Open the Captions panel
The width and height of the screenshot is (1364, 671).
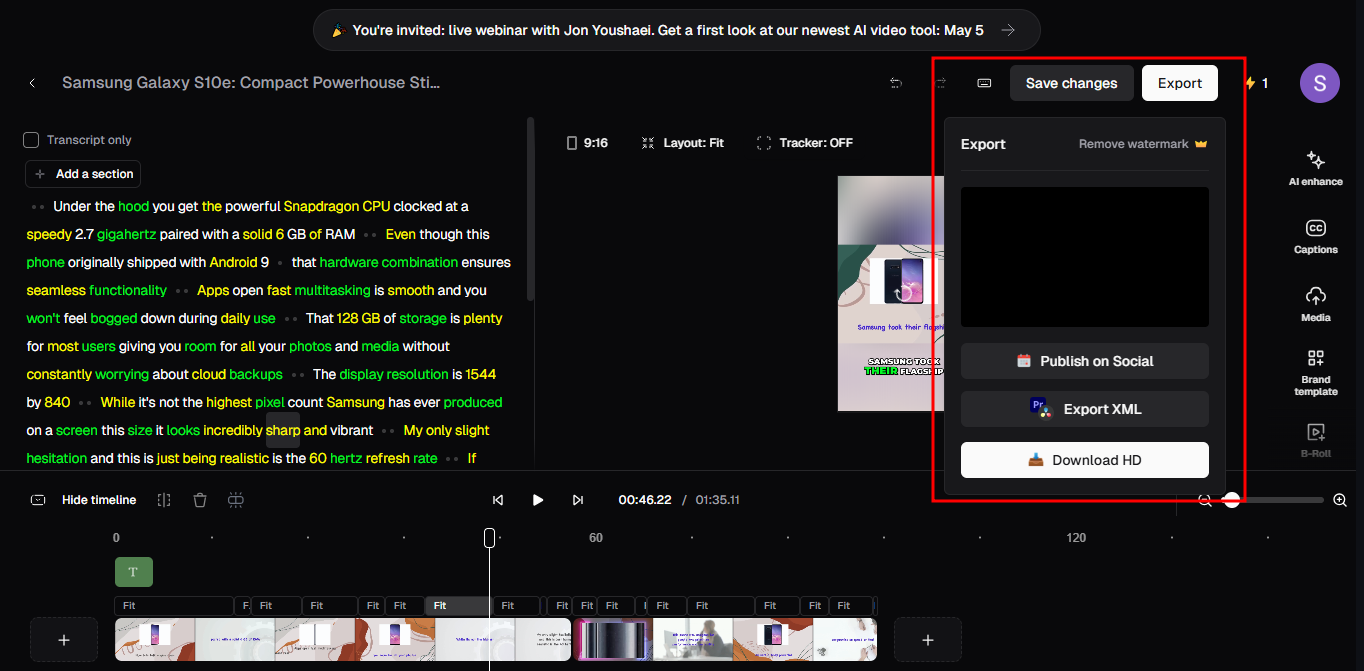(x=1315, y=237)
